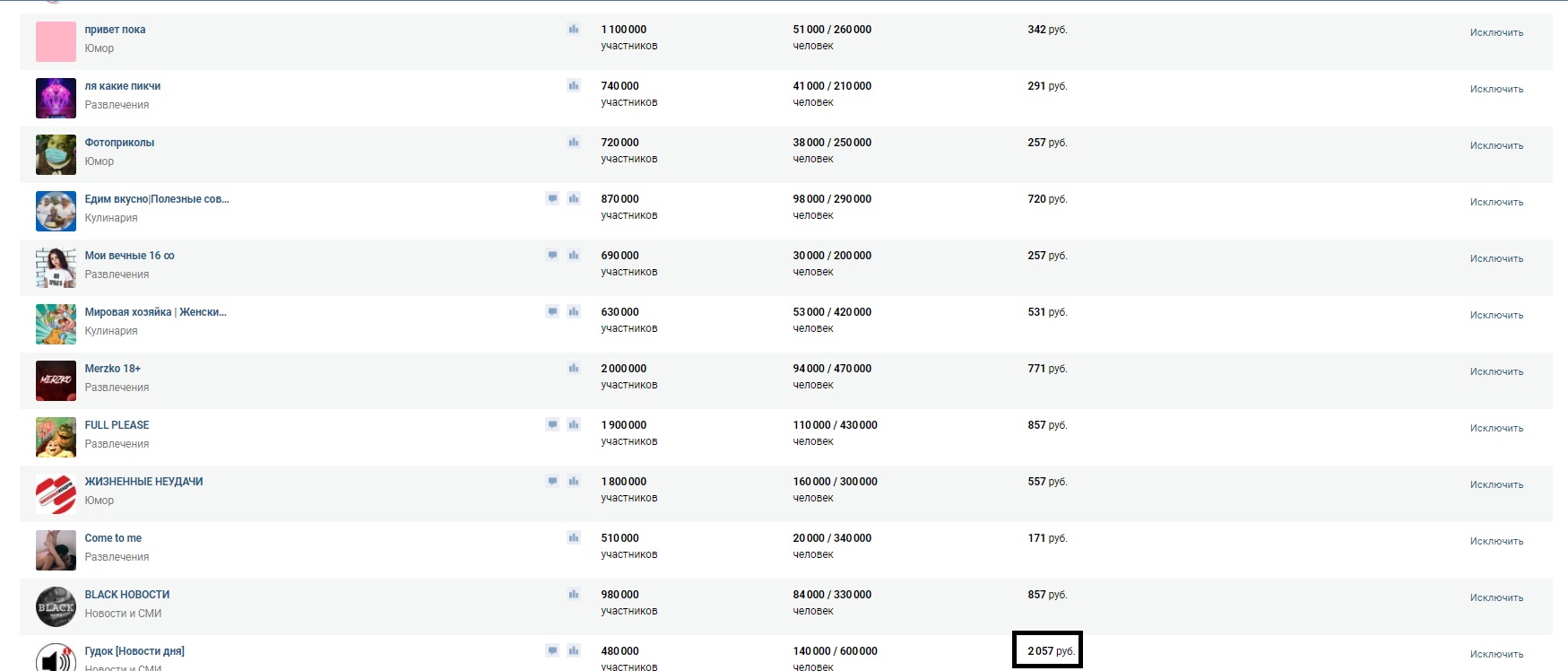Open statistics icon in FULL PLEASE row
1568x671 pixels.
pyautogui.click(x=574, y=425)
